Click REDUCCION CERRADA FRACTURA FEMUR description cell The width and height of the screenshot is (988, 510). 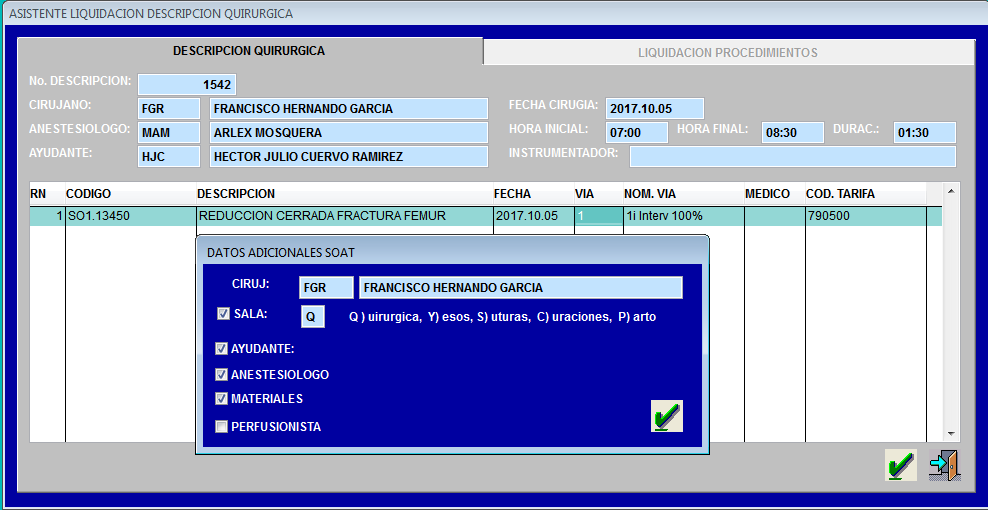[345, 216]
